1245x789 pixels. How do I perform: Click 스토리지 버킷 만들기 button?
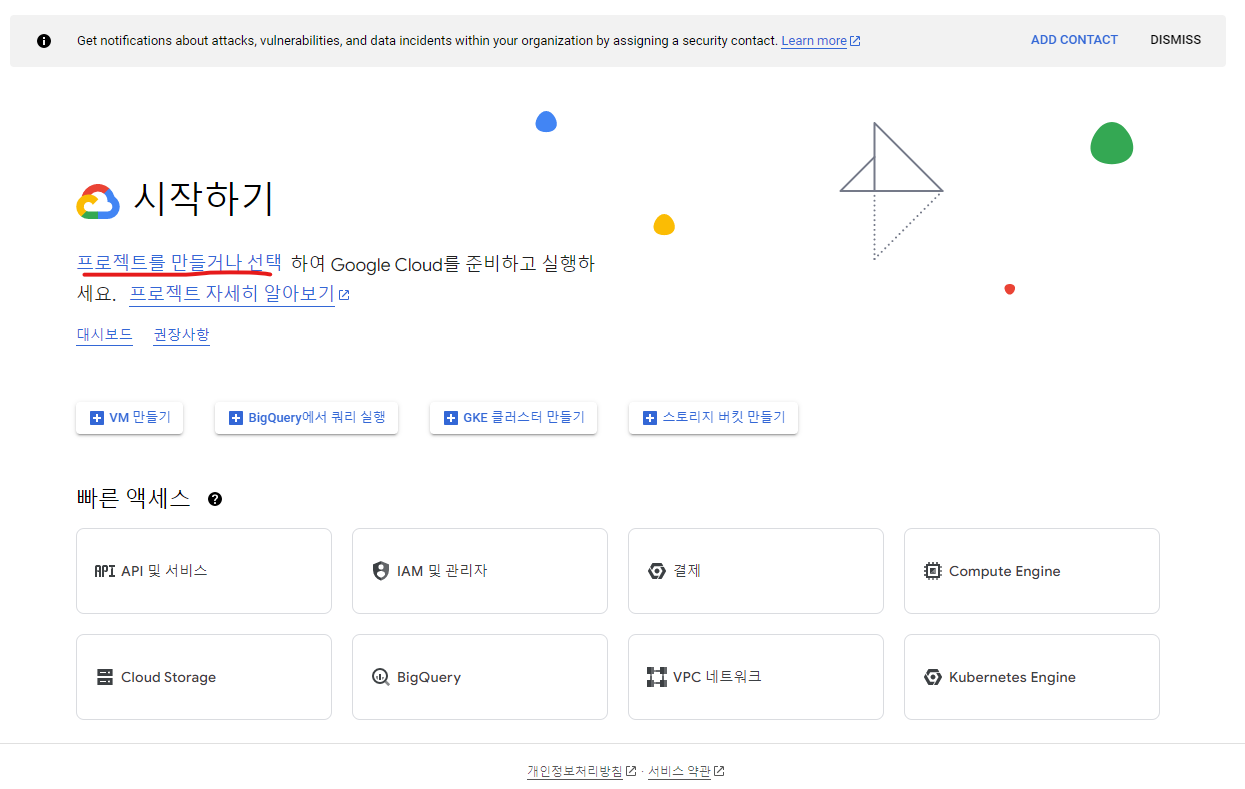(713, 418)
